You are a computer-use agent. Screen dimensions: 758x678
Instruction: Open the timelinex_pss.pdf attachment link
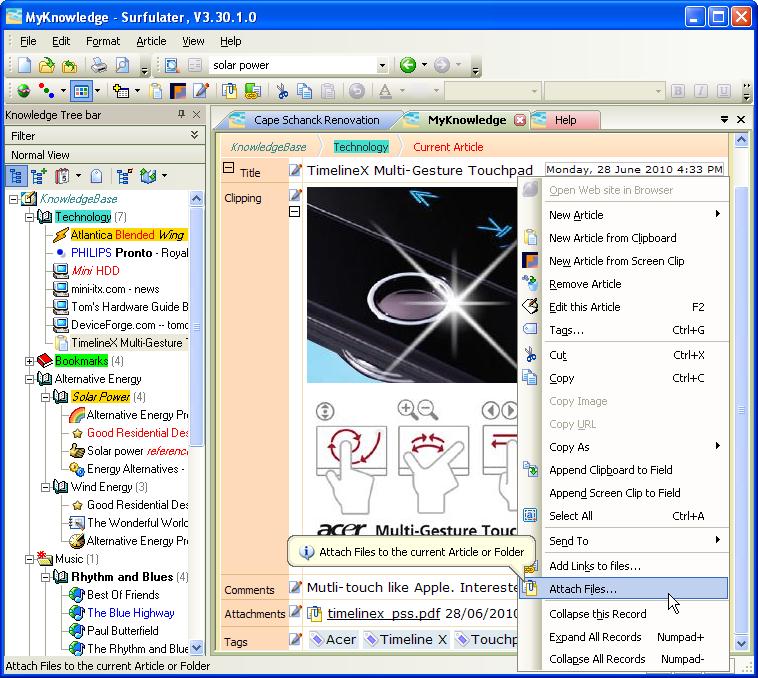point(383,613)
